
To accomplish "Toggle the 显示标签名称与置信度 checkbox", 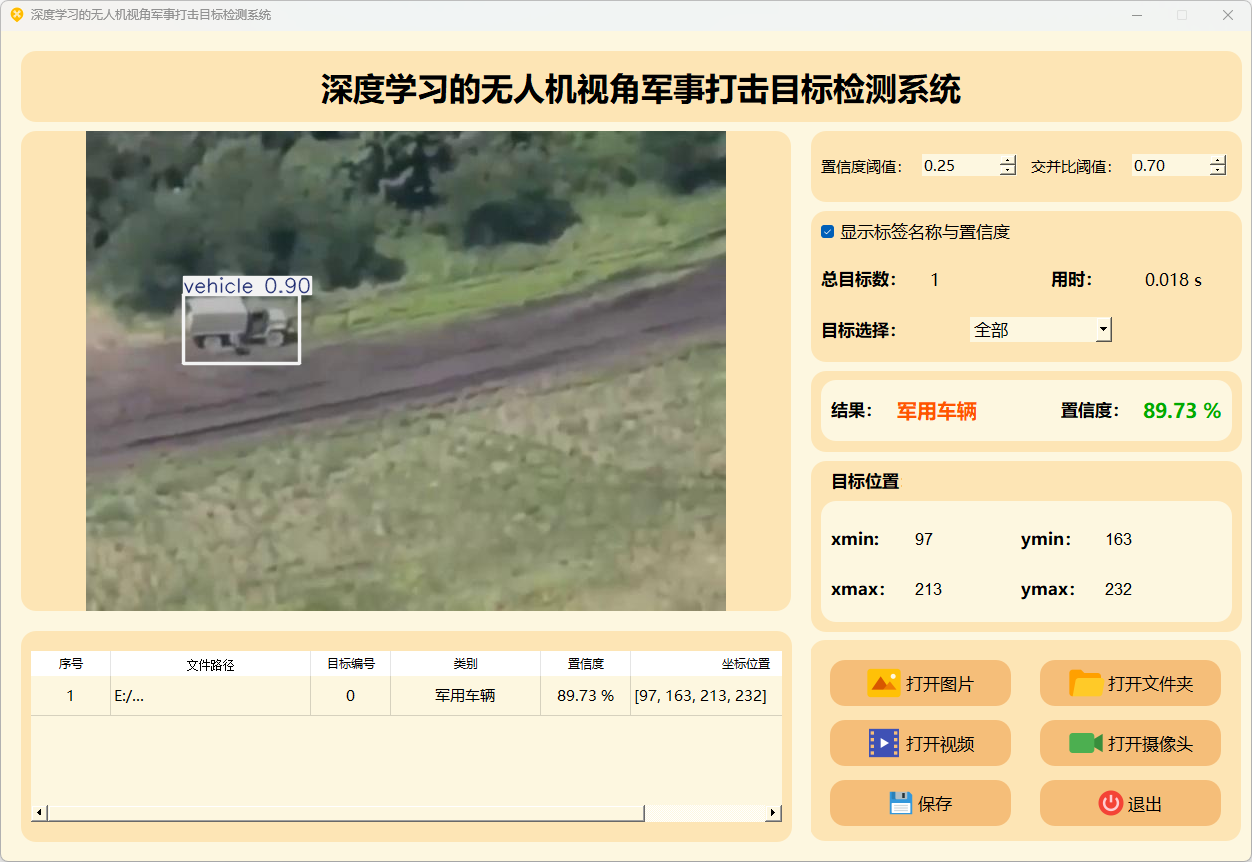I will click(828, 232).
